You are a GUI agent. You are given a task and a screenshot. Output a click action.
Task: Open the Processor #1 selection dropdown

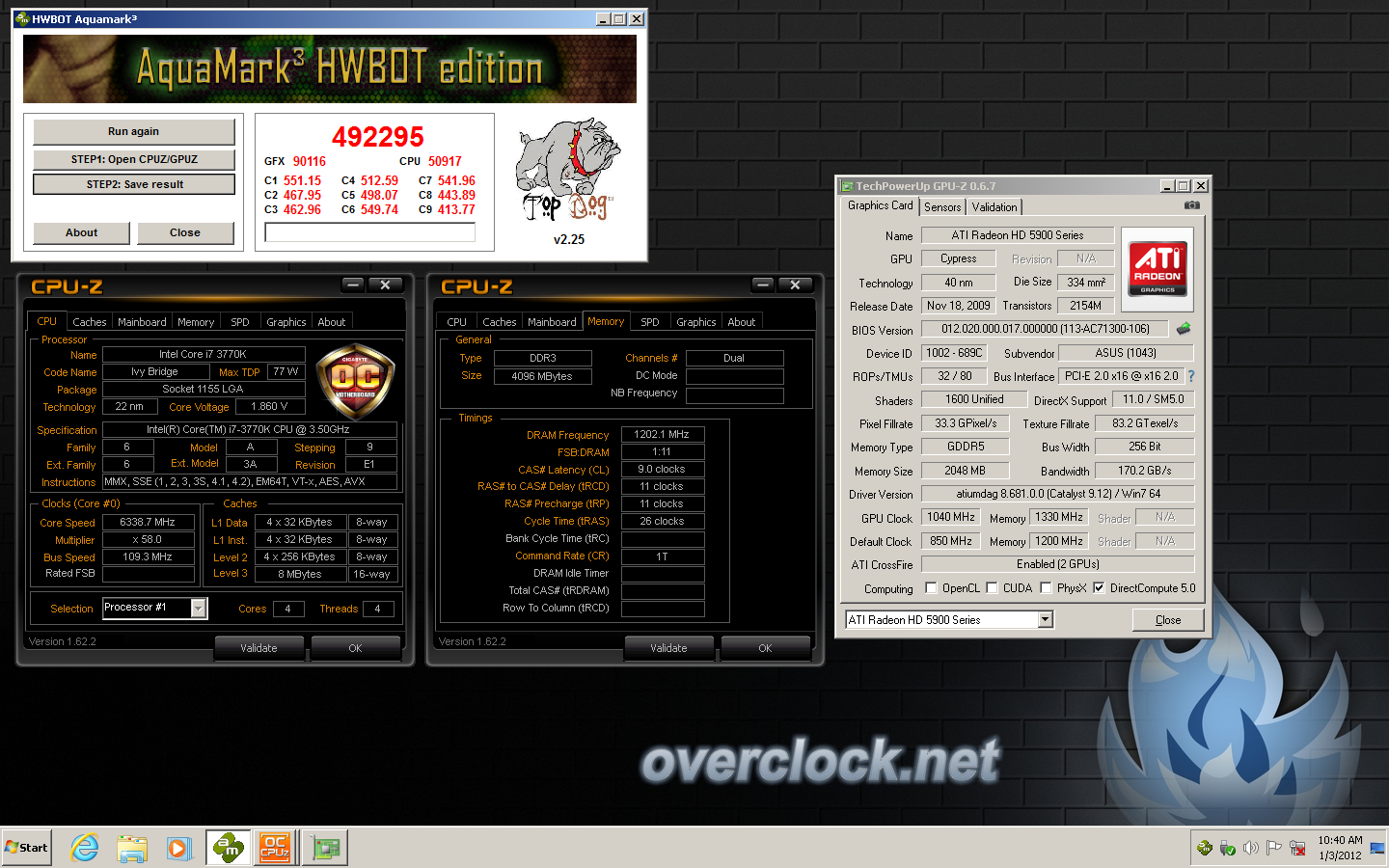point(199,608)
